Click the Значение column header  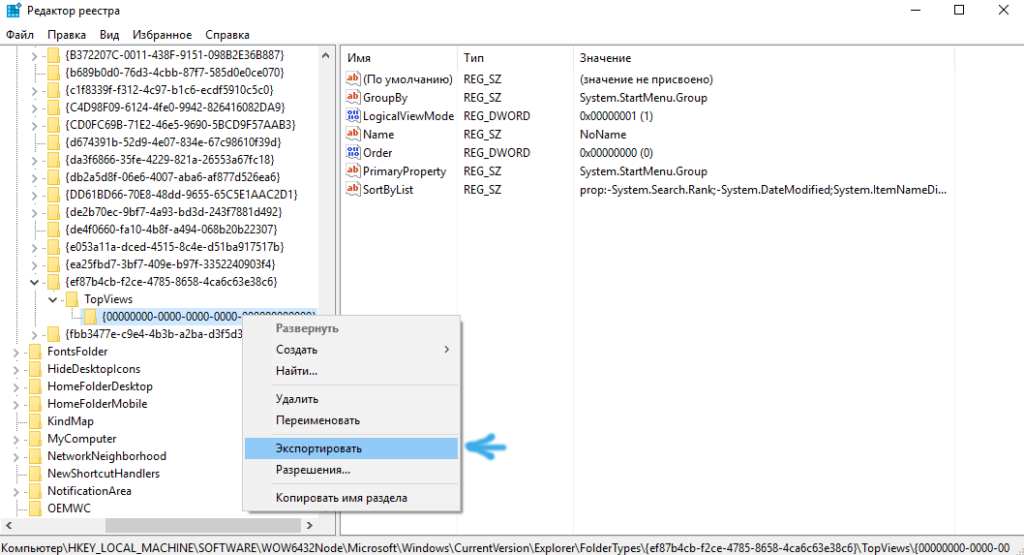[x=605, y=58]
